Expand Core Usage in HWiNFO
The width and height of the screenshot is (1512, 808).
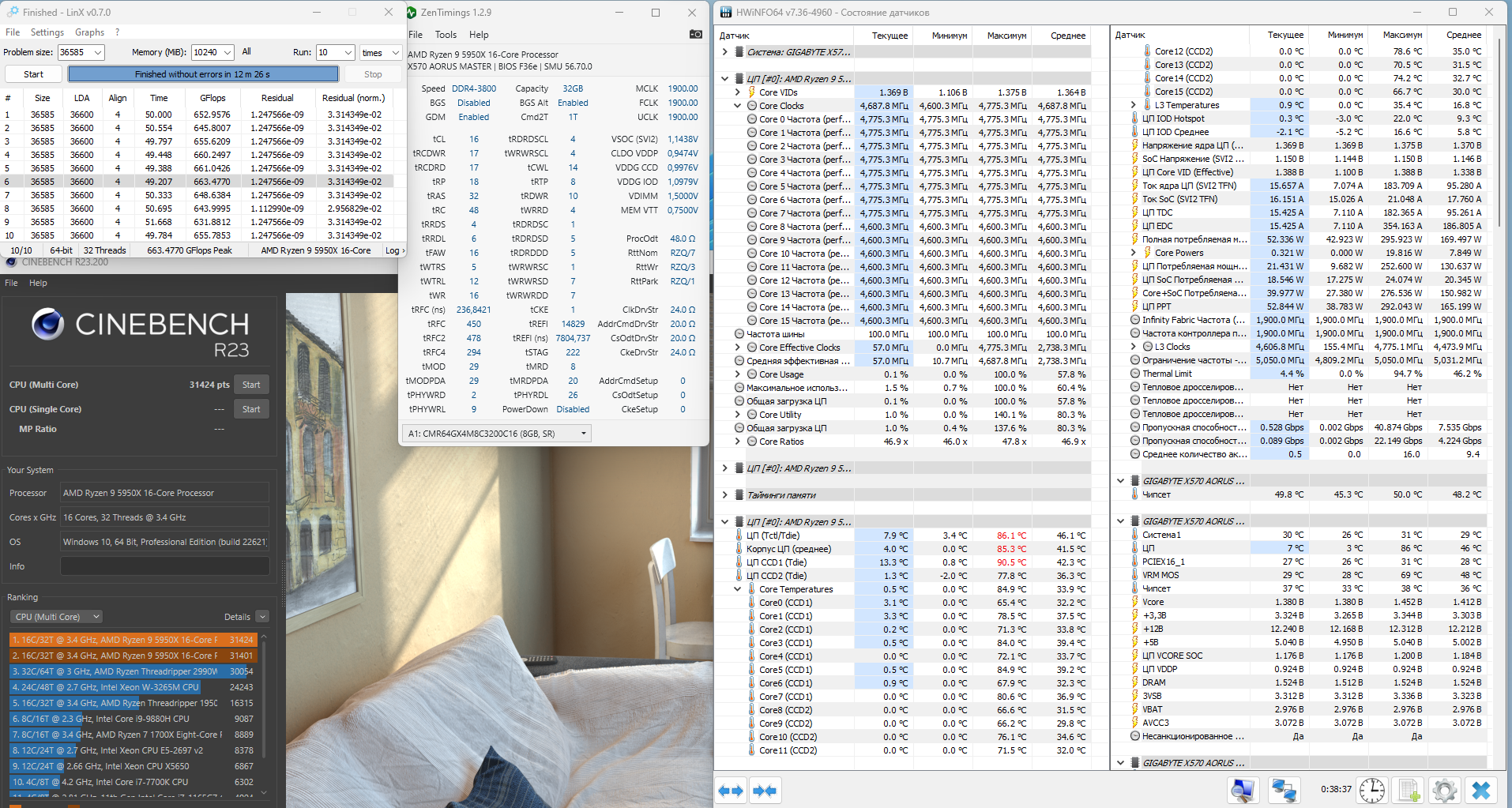pyautogui.click(x=737, y=374)
